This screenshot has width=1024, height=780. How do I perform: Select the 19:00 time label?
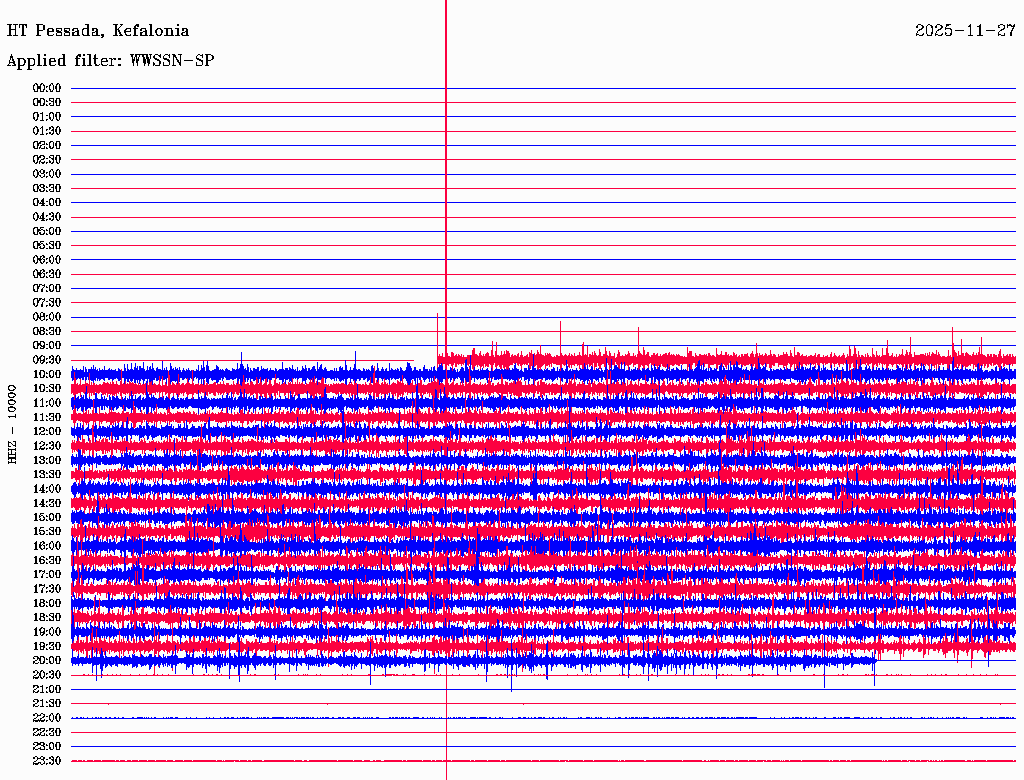pyautogui.click(x=47, y=632)
